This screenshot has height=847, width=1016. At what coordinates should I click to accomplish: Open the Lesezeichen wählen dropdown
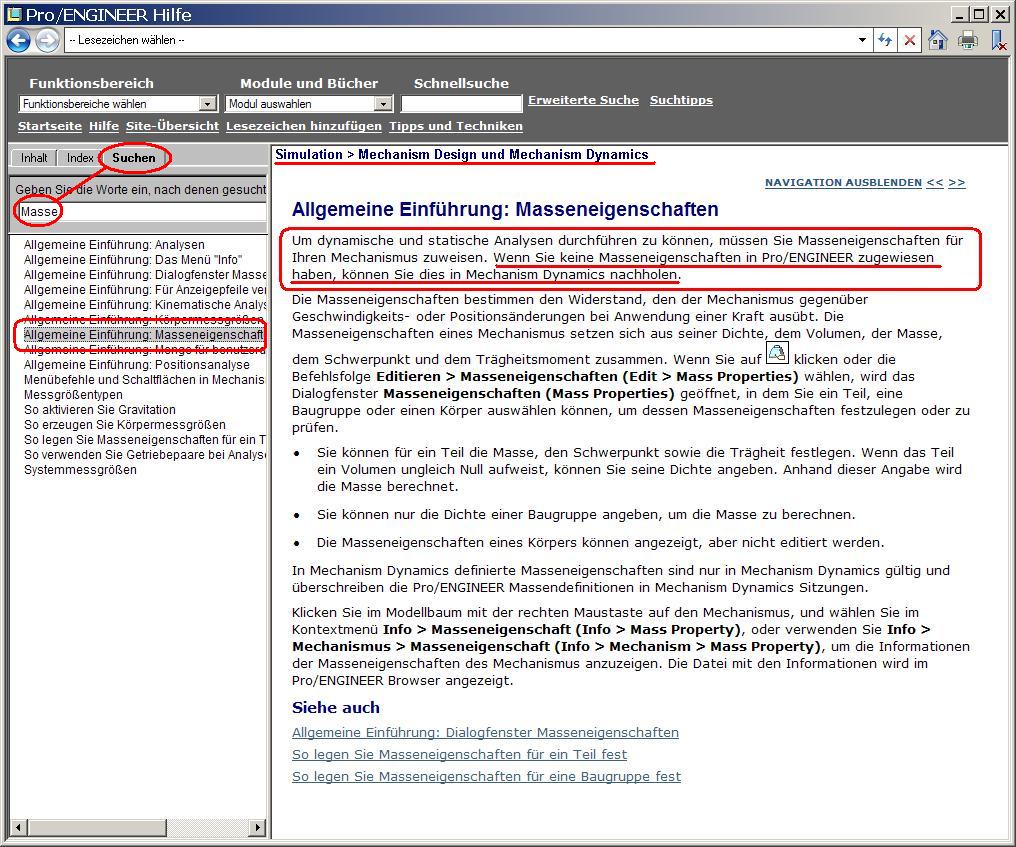point(862,40)
